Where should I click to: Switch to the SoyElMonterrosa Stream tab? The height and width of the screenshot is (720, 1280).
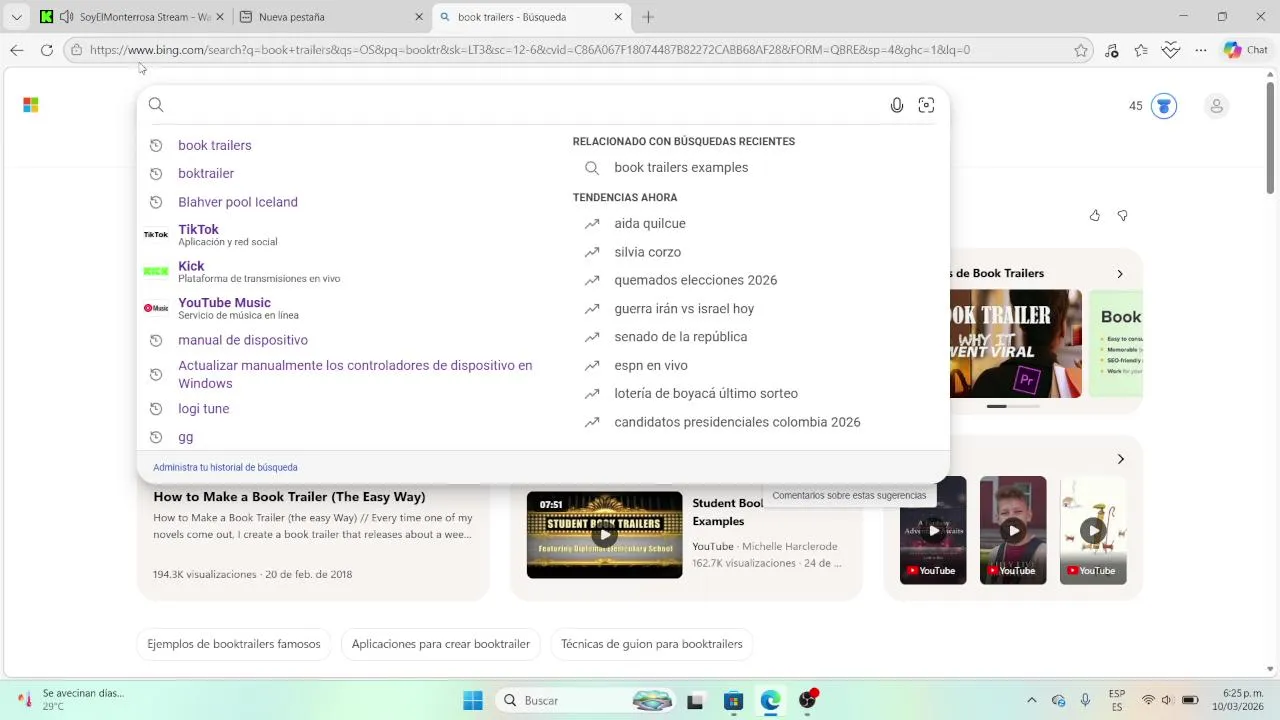click(133, 17)
